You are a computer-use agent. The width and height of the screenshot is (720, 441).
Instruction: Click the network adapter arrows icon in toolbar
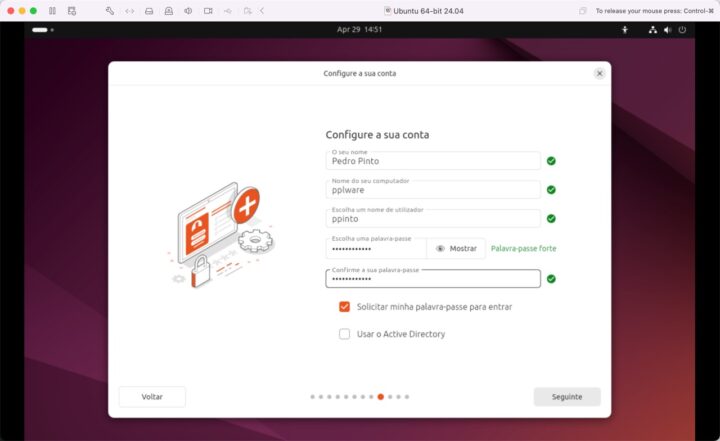click(129, 11)
